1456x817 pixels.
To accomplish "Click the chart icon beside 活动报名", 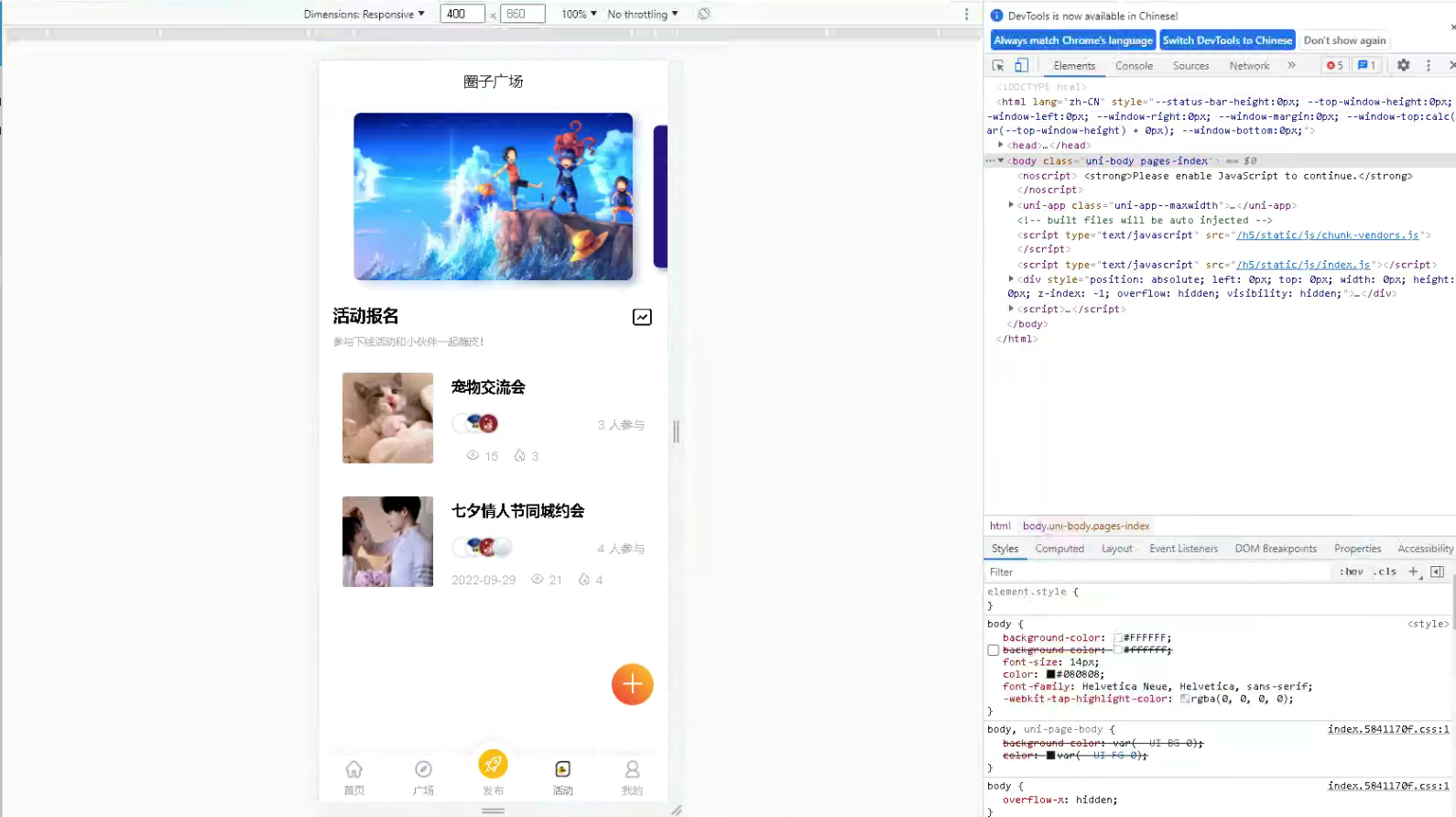I will 642,317.
